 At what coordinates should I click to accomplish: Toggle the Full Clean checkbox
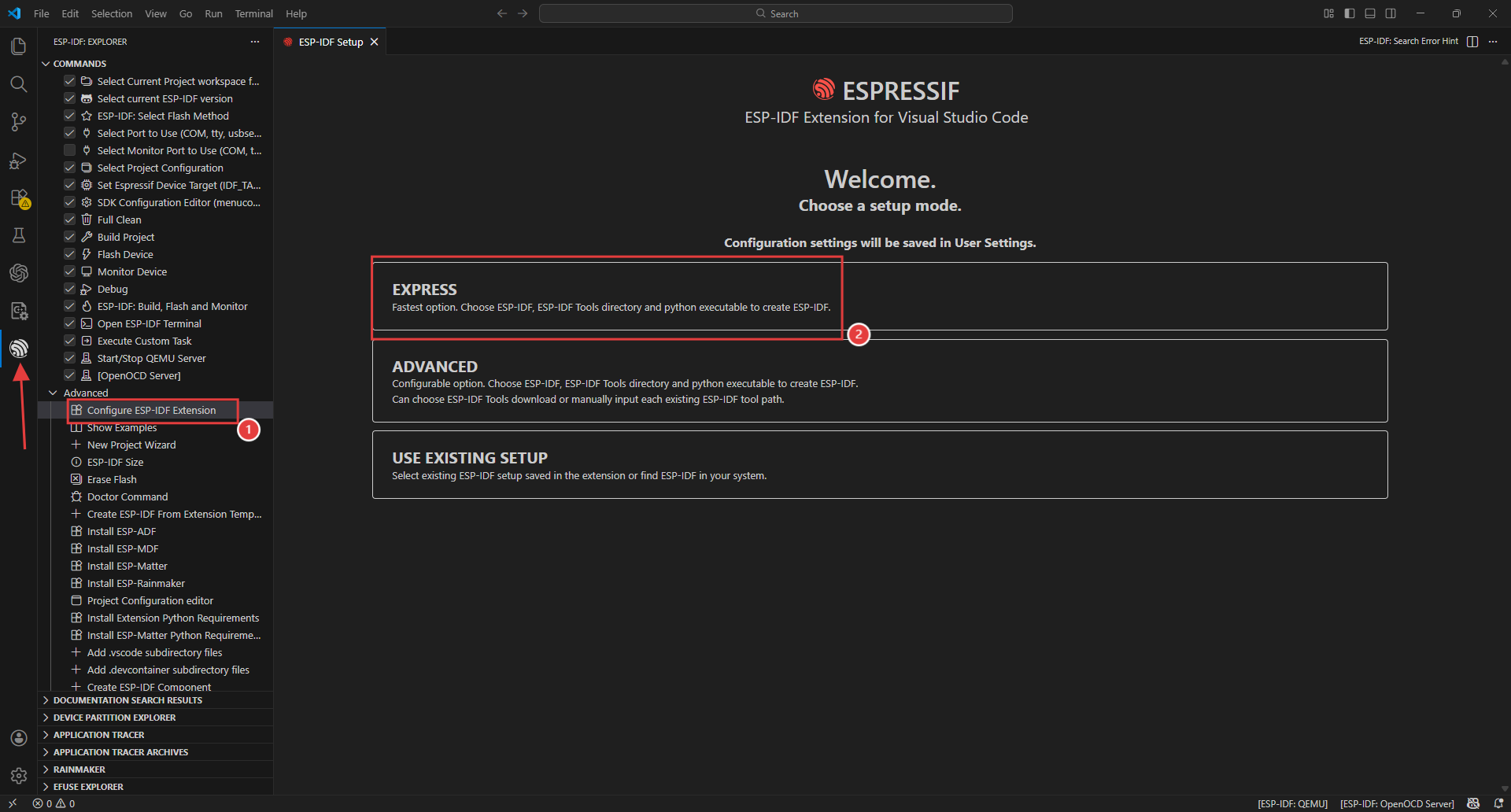69,220
